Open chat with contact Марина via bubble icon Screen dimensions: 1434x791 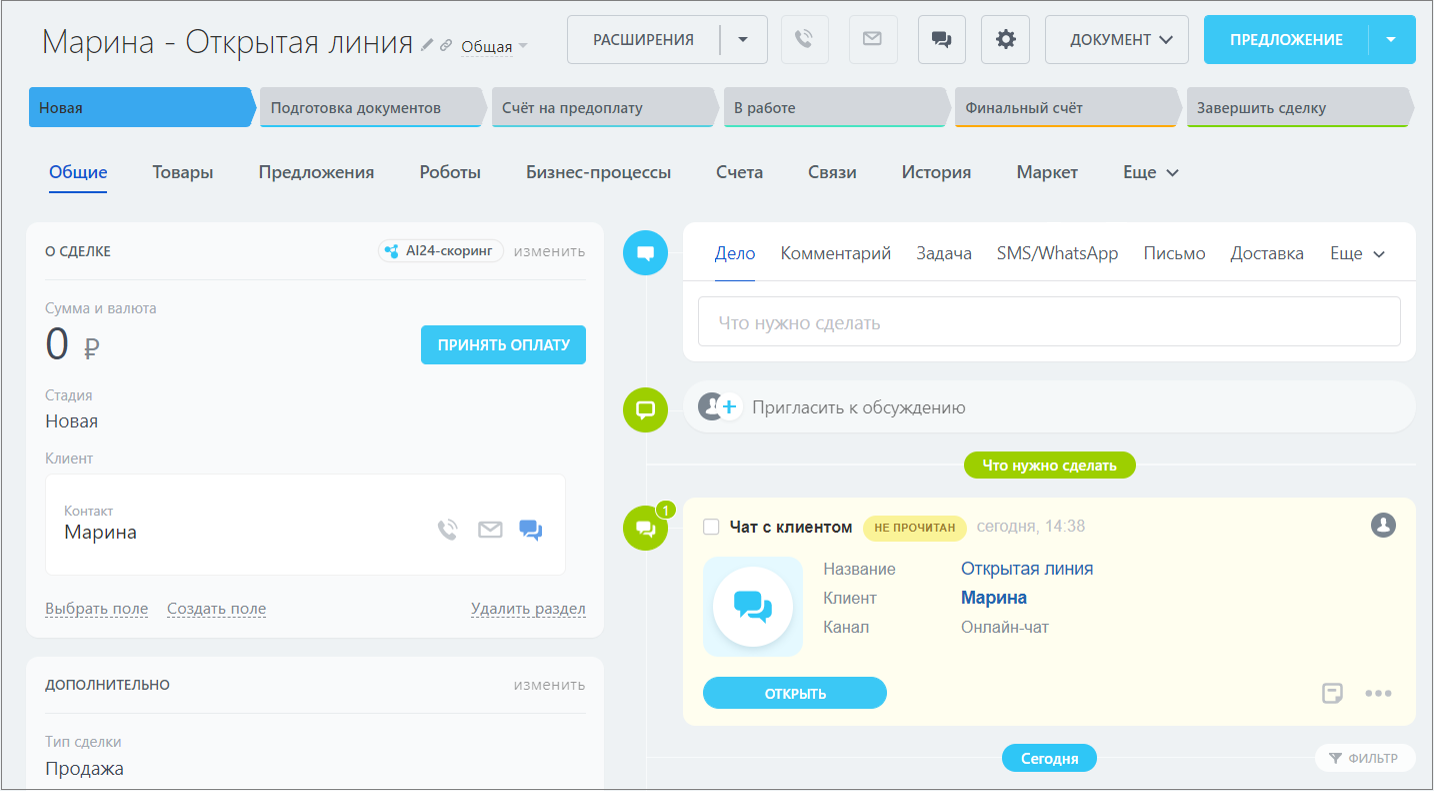(x=531, y=530)
